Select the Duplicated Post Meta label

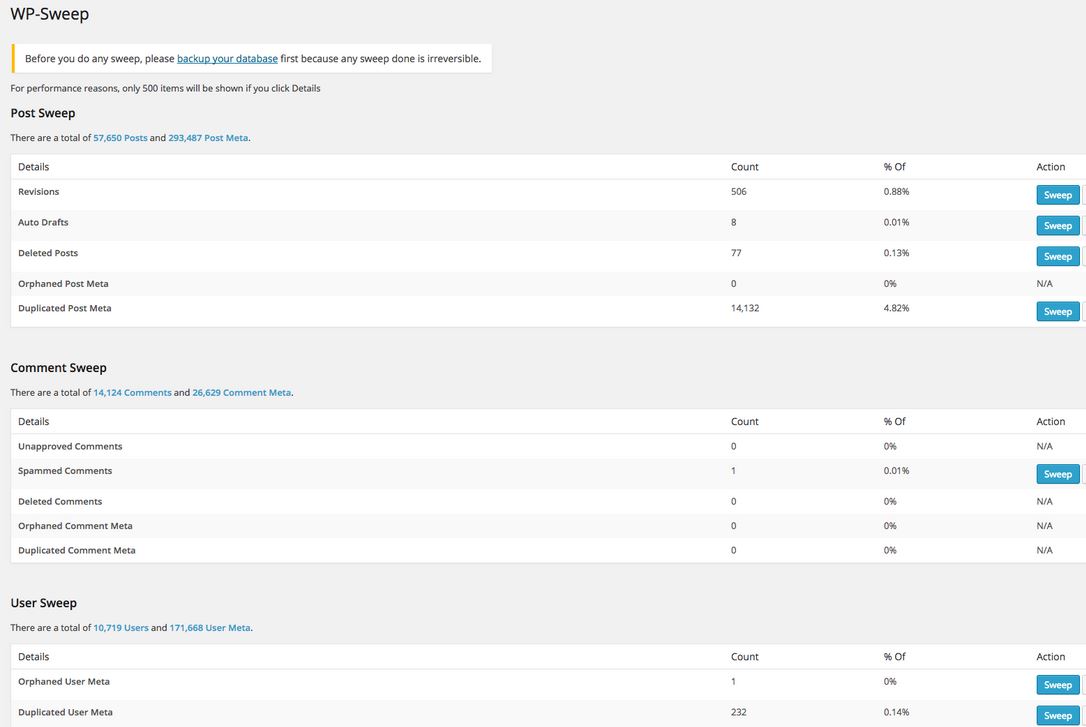pos(64,308)
